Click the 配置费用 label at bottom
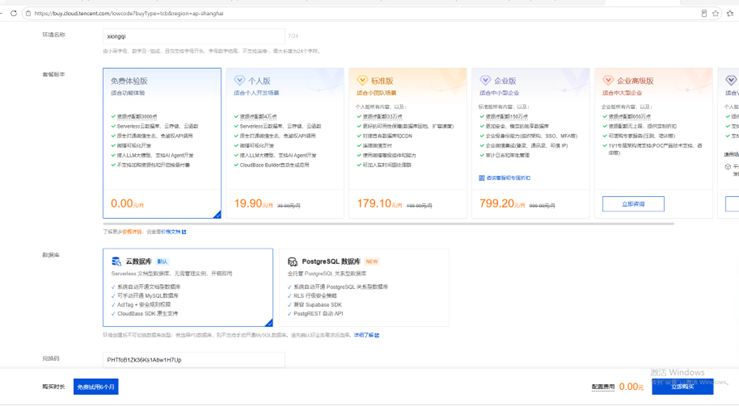This screenshot has width=739, height=406. coord(603,387)
